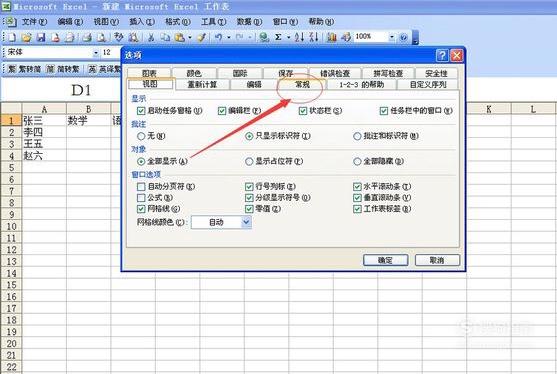The height and width of the screenshot is (374, 557).
Task: Open the zoom percentage dropdown arrow
Action: pos(391,37)
